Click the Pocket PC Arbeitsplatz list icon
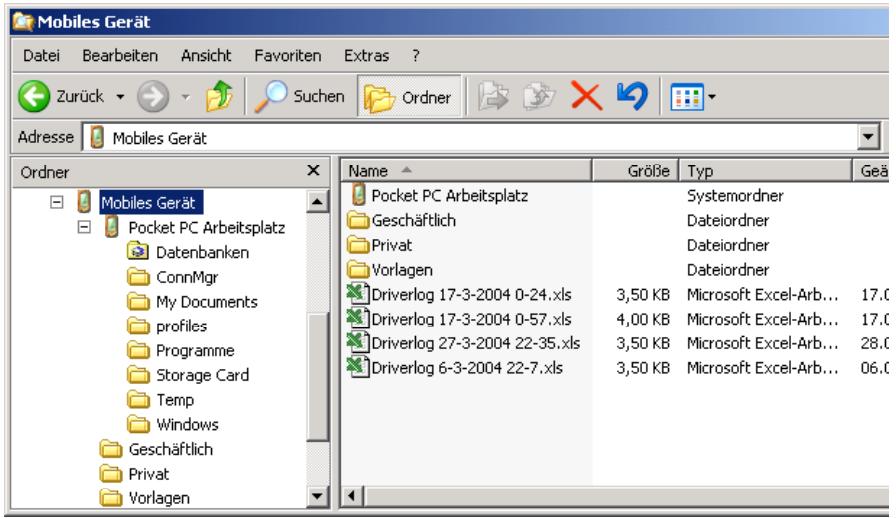Viewport: 896px width, 518px height. click(358, 195)
